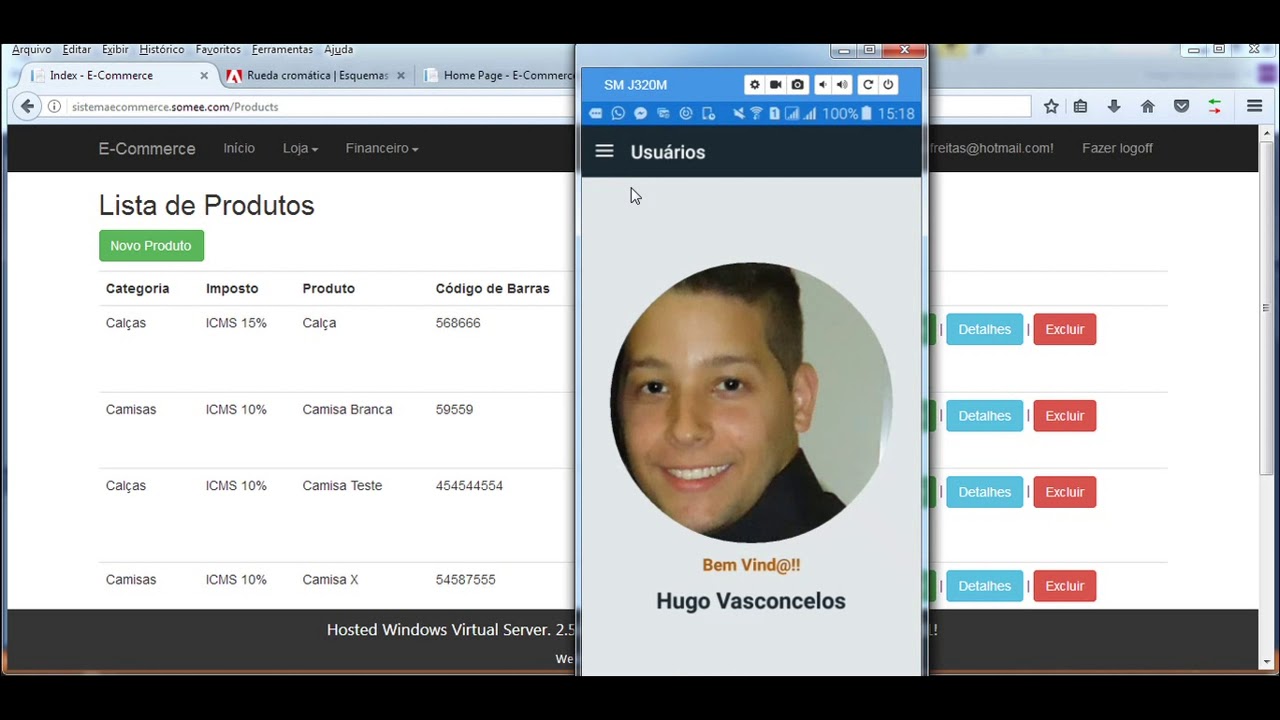Viewport: 1280px width, 720px height.
Task: Click the Fazer logoff link
Action: [x=1117, y=148]
